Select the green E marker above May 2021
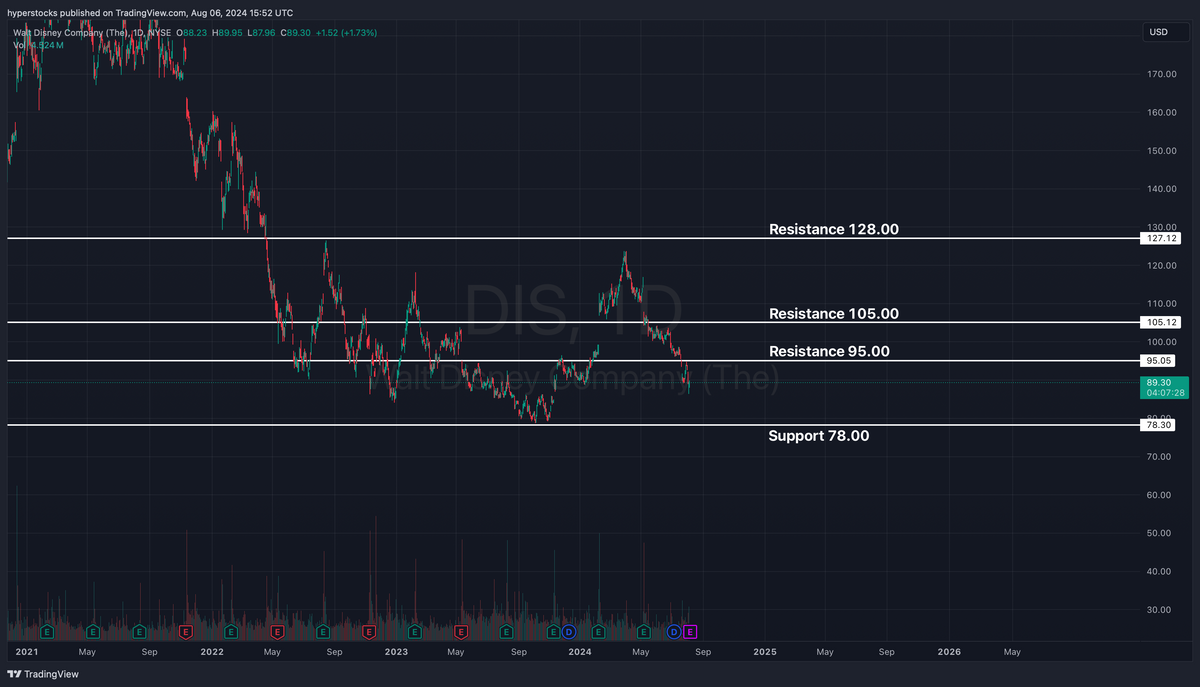 [x=93, y=632]
